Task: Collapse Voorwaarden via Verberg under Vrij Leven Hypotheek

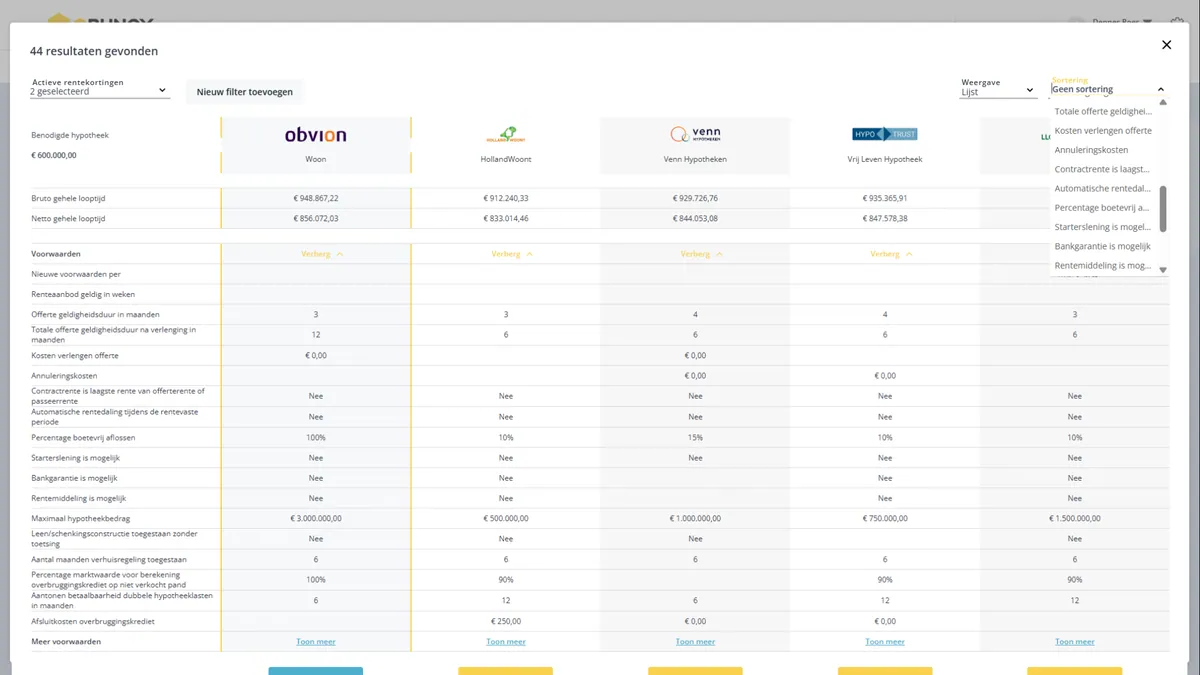Action: (x=891, y=254)
